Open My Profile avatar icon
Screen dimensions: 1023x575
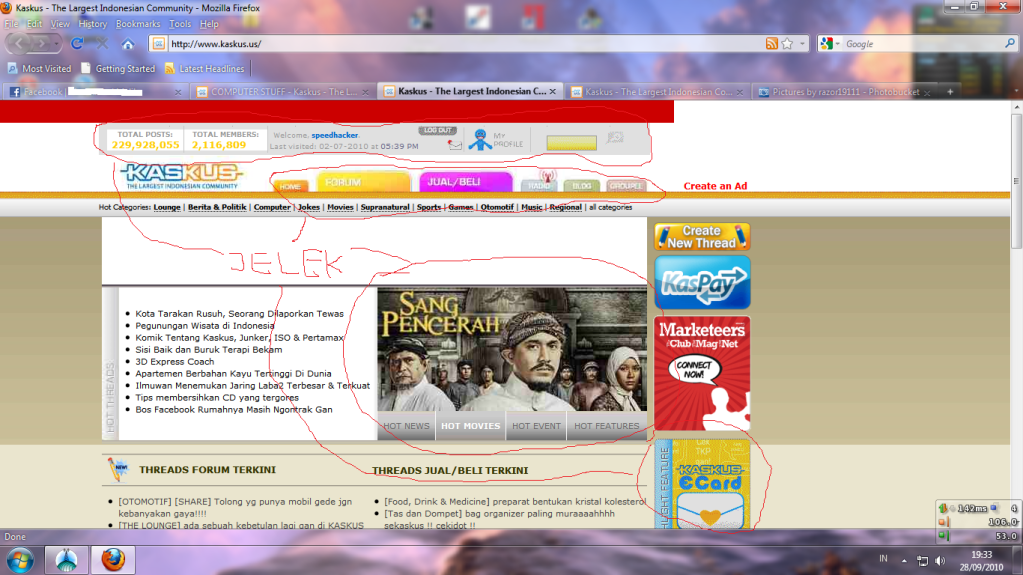point(481,140)
